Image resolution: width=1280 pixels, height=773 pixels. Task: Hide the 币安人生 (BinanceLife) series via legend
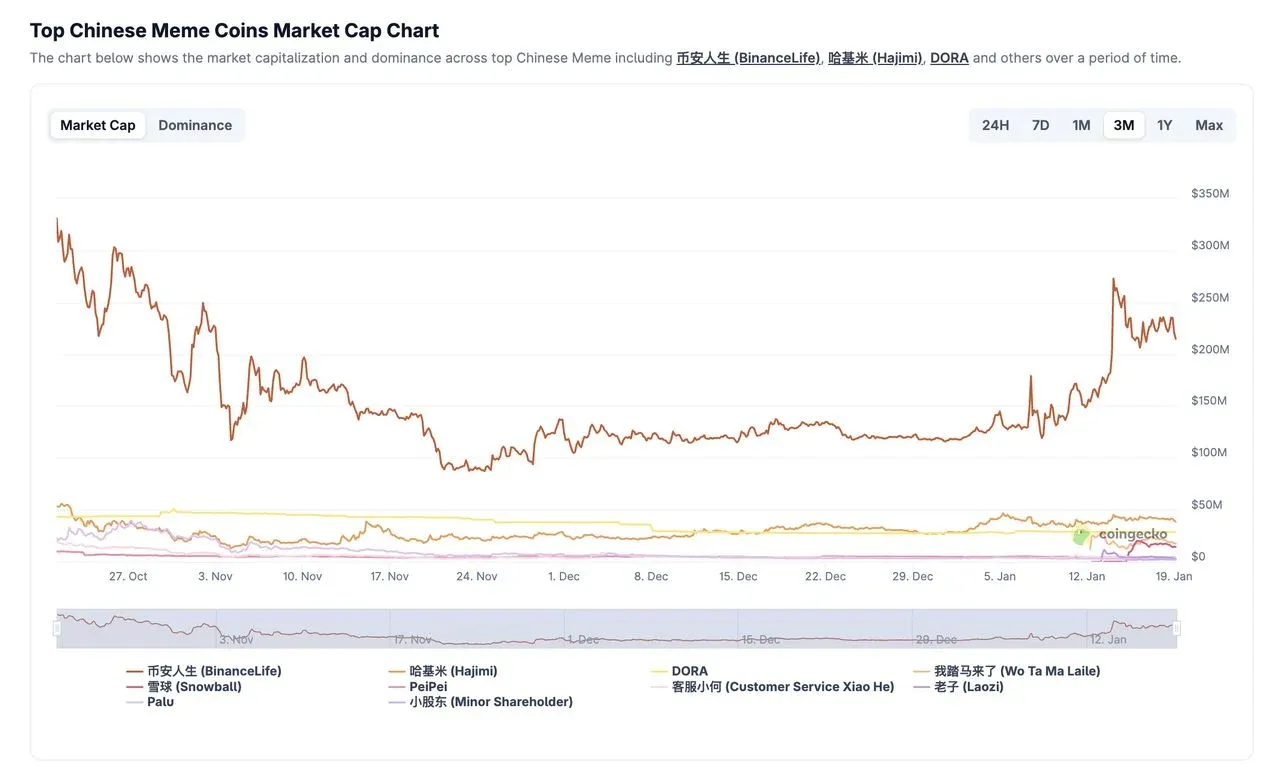pos(205,670)
